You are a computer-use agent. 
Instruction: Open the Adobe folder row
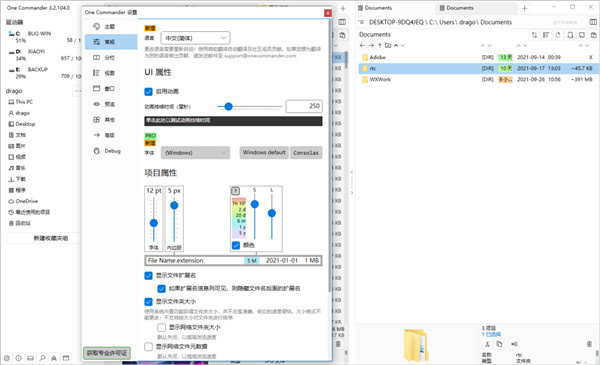(477, 57)
